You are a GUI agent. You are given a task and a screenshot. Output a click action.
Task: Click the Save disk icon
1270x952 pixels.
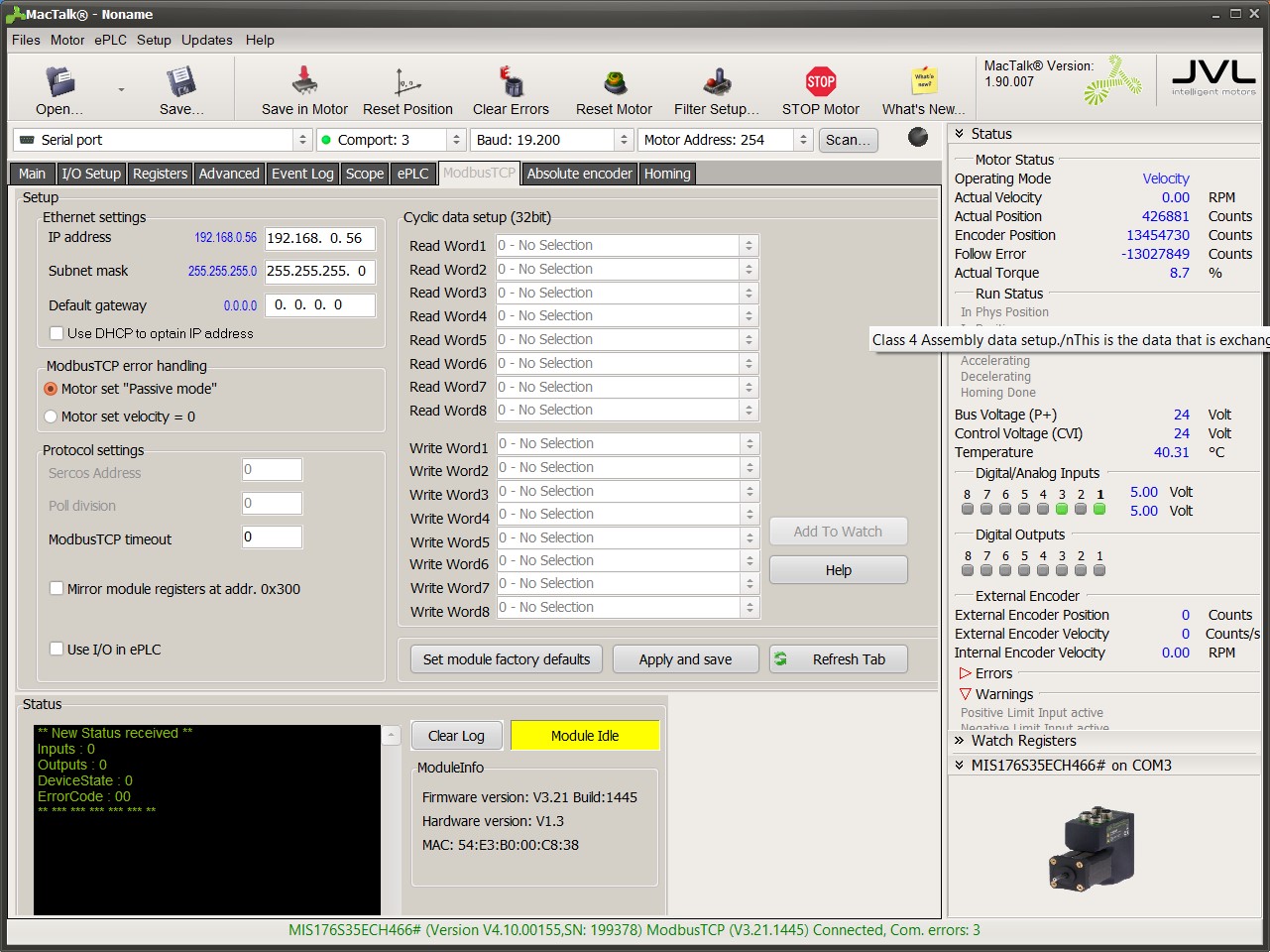pos(181,81)
